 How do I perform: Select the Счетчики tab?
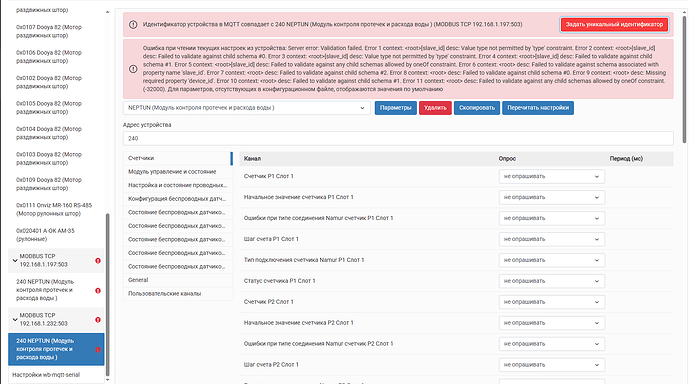pyautogui.click(x=178, y=158)
